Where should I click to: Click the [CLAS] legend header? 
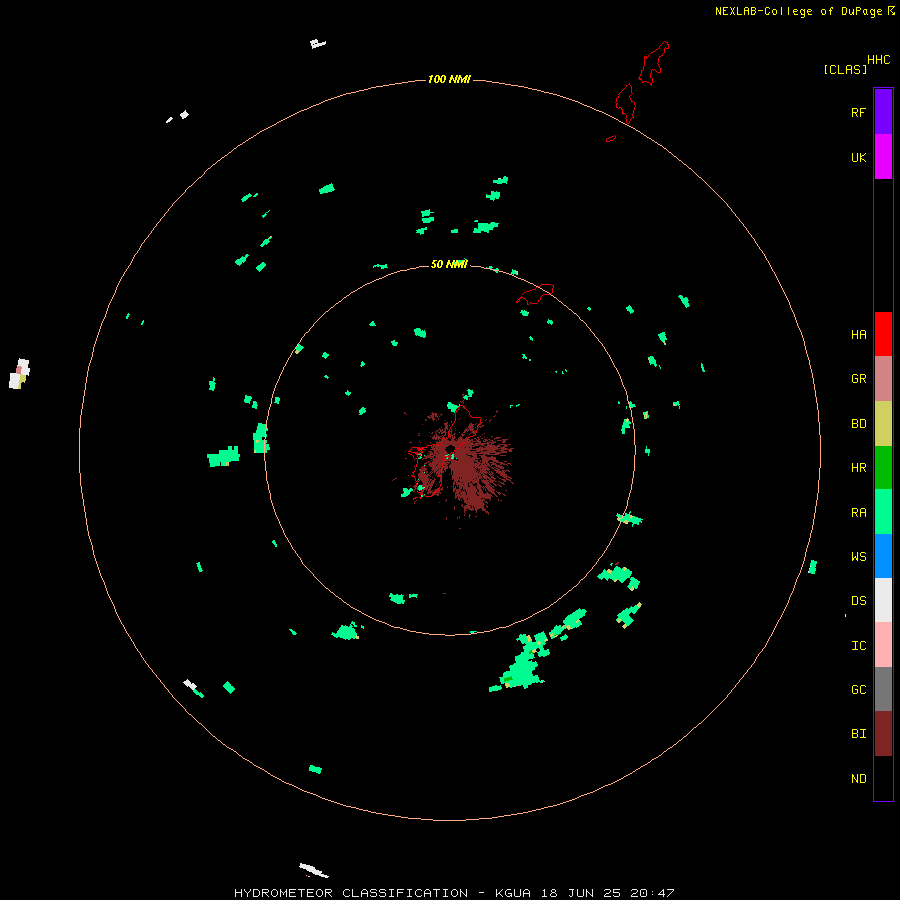(x=845, y=69)
